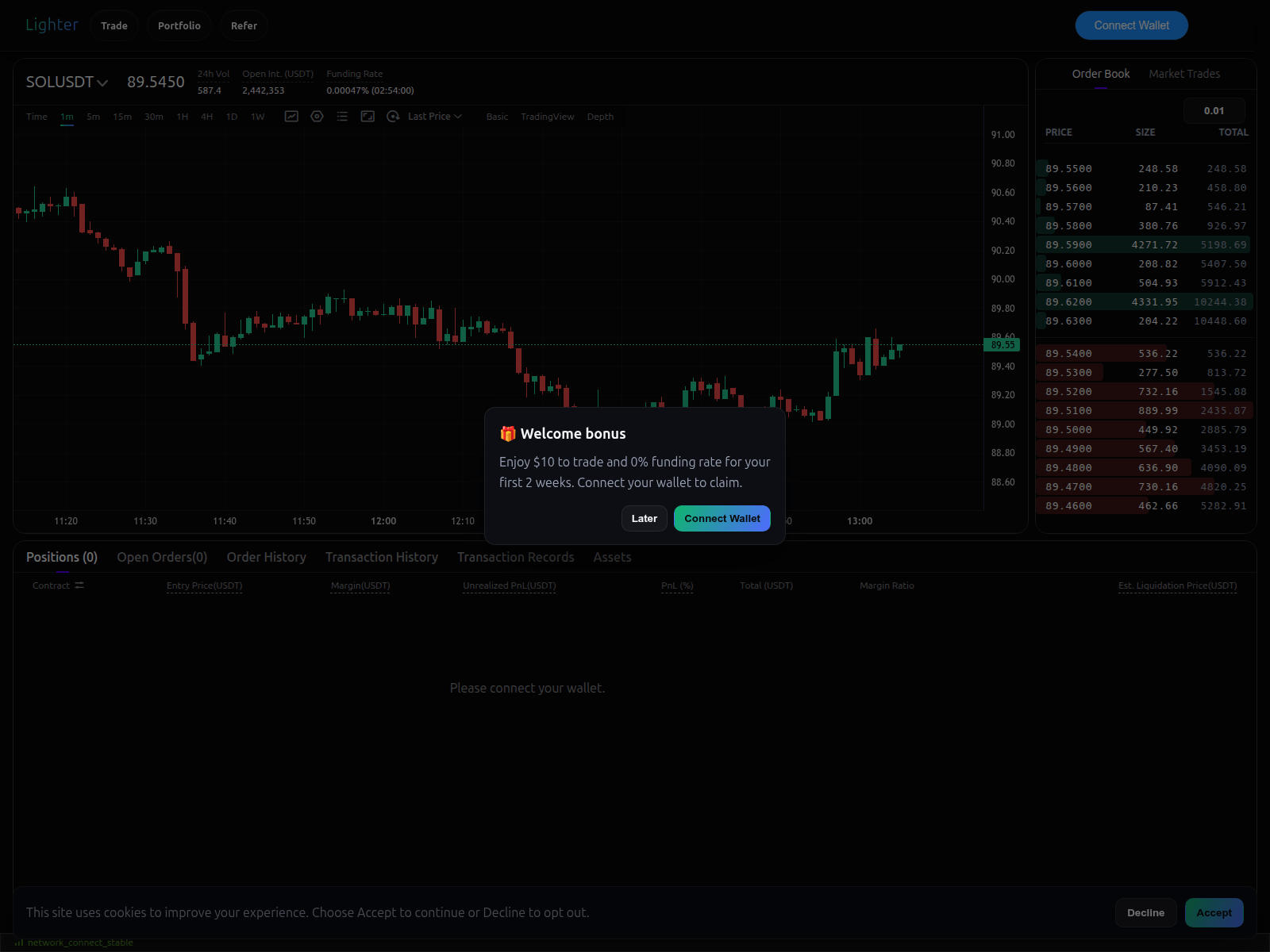Click the chart refresh icon
The height and width of the screenshot is (952, 1270).
[x=393, y=116]
